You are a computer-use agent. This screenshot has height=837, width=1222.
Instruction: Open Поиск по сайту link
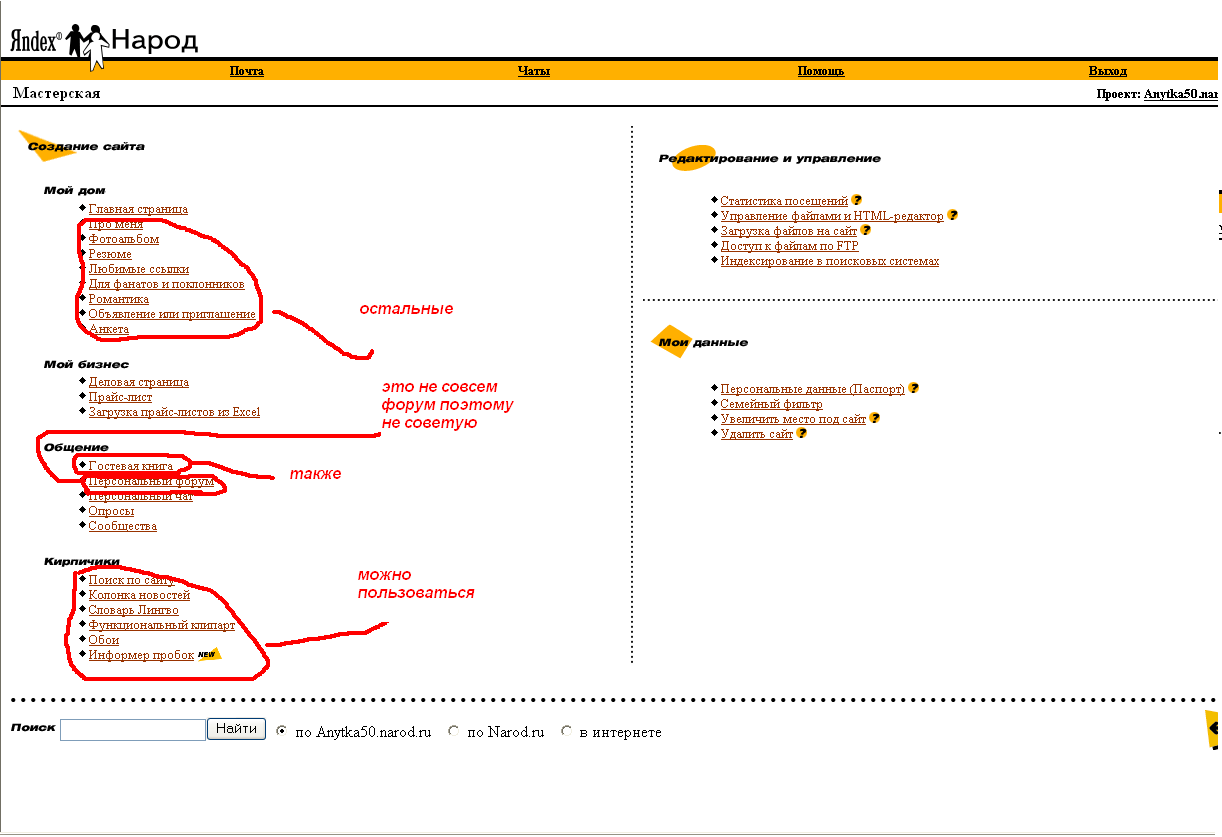click(132, 580)
